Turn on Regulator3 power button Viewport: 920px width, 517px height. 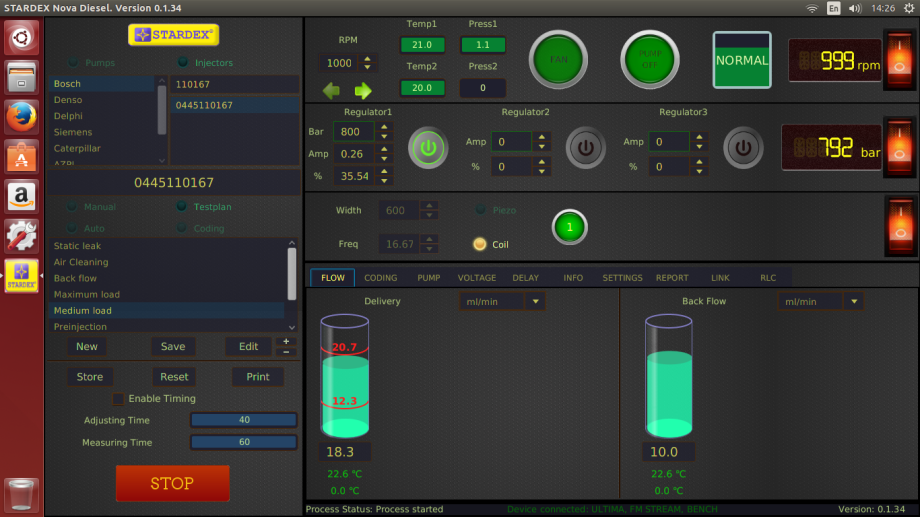coord(743,148)
